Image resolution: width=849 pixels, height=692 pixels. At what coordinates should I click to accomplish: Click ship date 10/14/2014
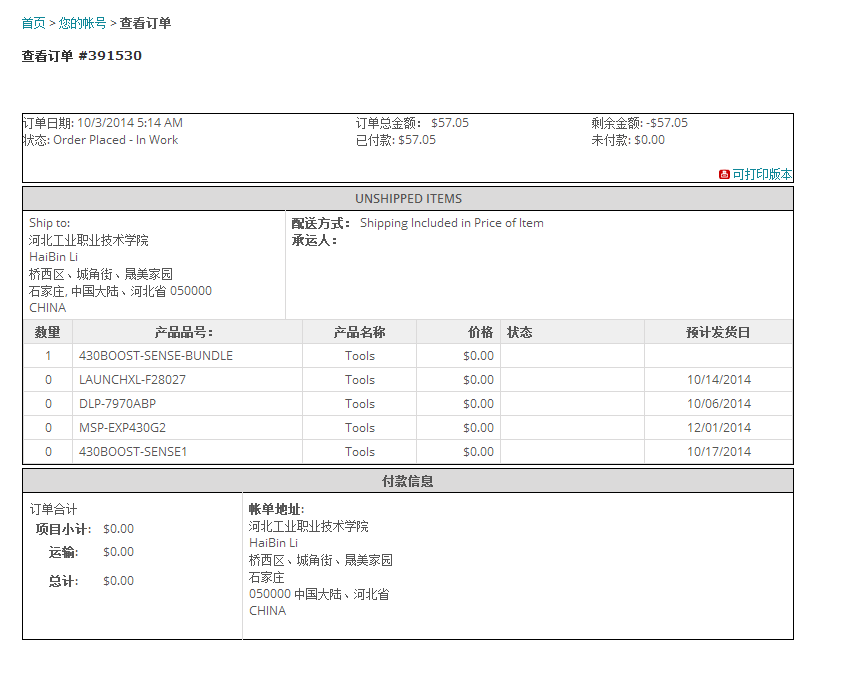tap(719, 380)
